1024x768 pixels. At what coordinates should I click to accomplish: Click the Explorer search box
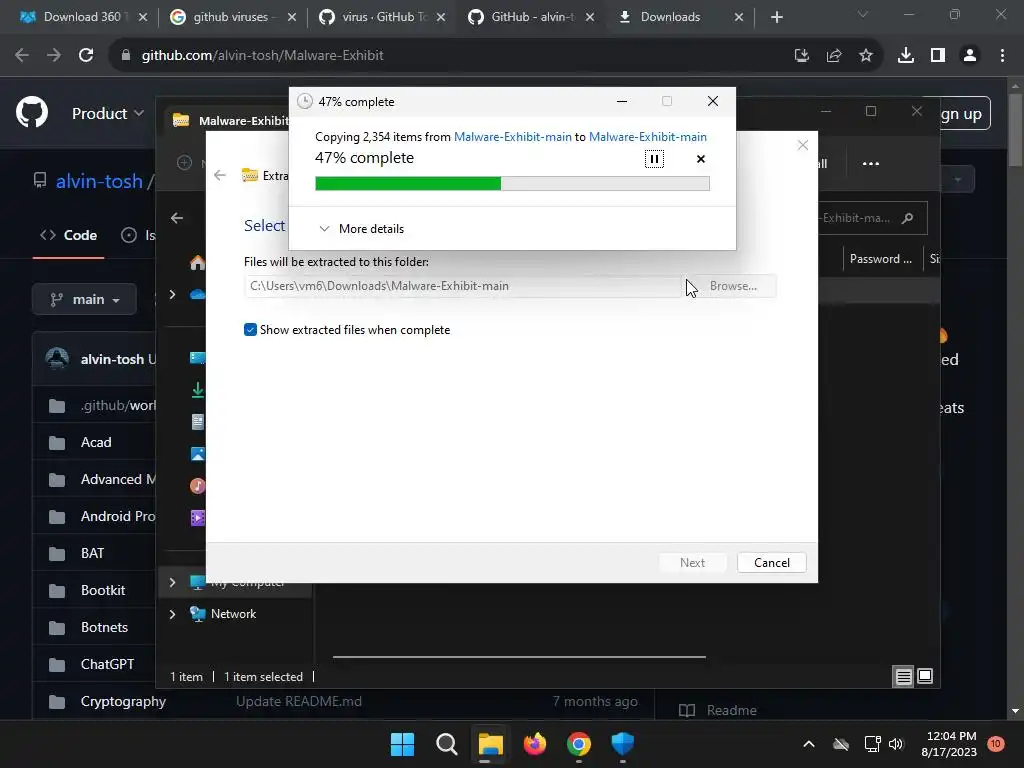[x=872, y=218]
